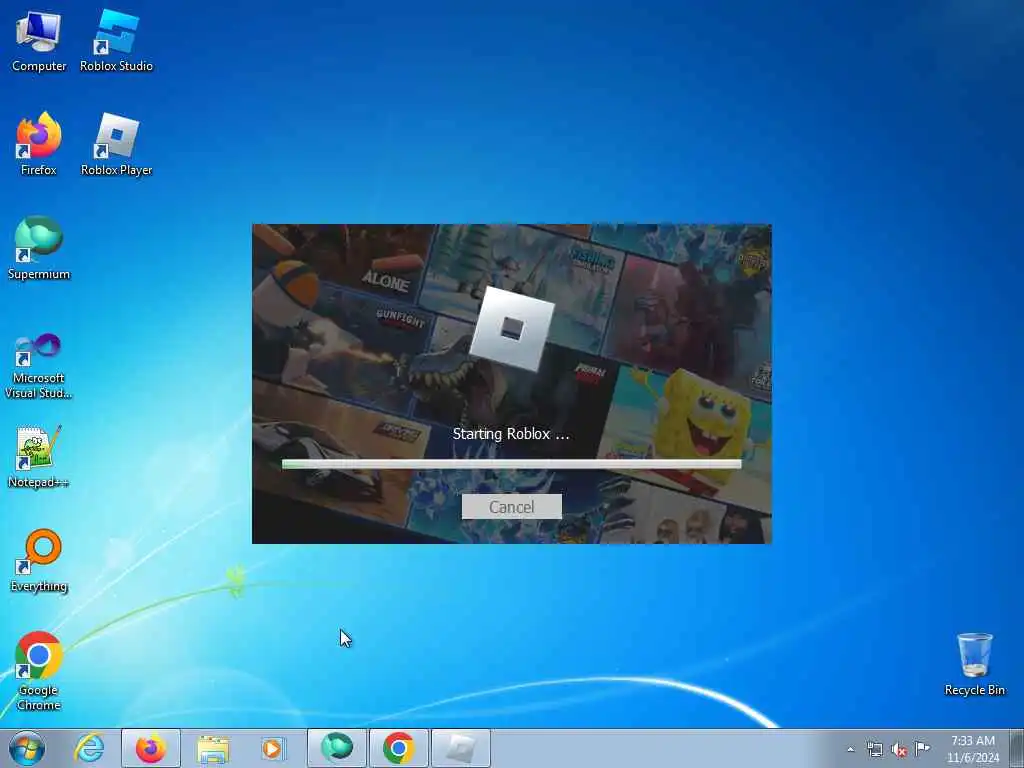Switch to Roblox taskbar button
Image resolution: width=1024 pixels, height=768 pixels.
click(x=461, y=748)
